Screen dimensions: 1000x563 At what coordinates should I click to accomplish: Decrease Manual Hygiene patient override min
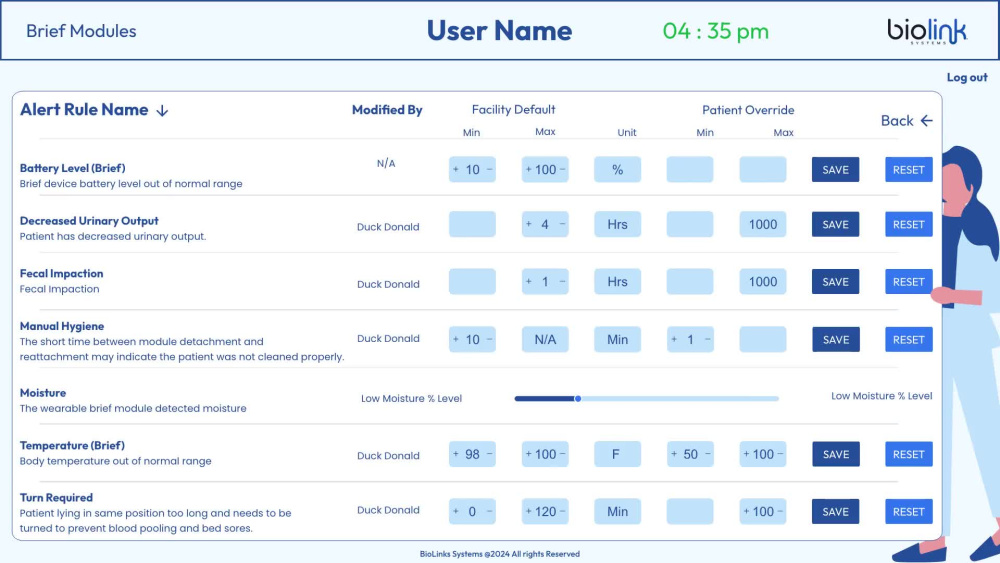[708, 339]
